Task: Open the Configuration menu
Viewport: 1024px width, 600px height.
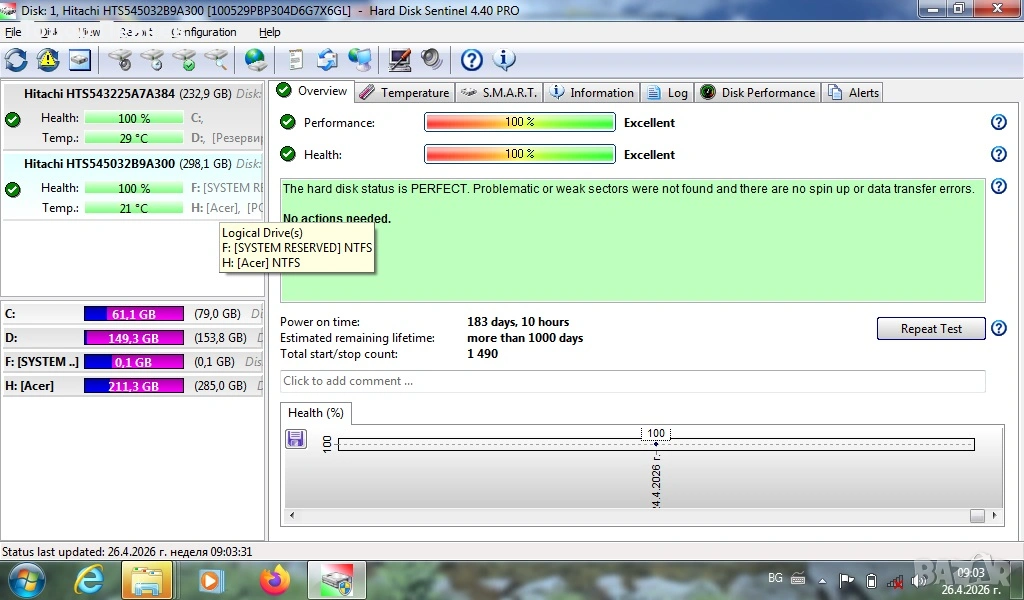Action: [204, 32]
